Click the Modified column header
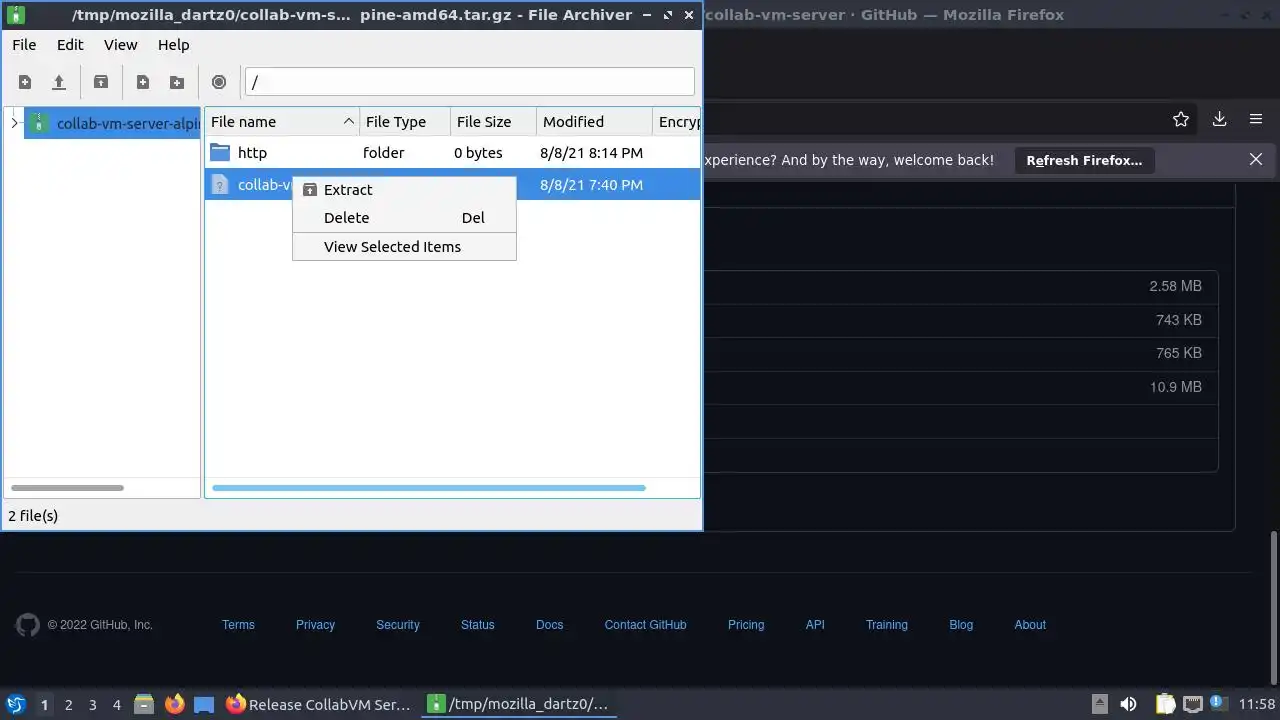Image resolution: width=1280 pixels, height=720 pixels. pyautogui.click(x=594, y=122)
